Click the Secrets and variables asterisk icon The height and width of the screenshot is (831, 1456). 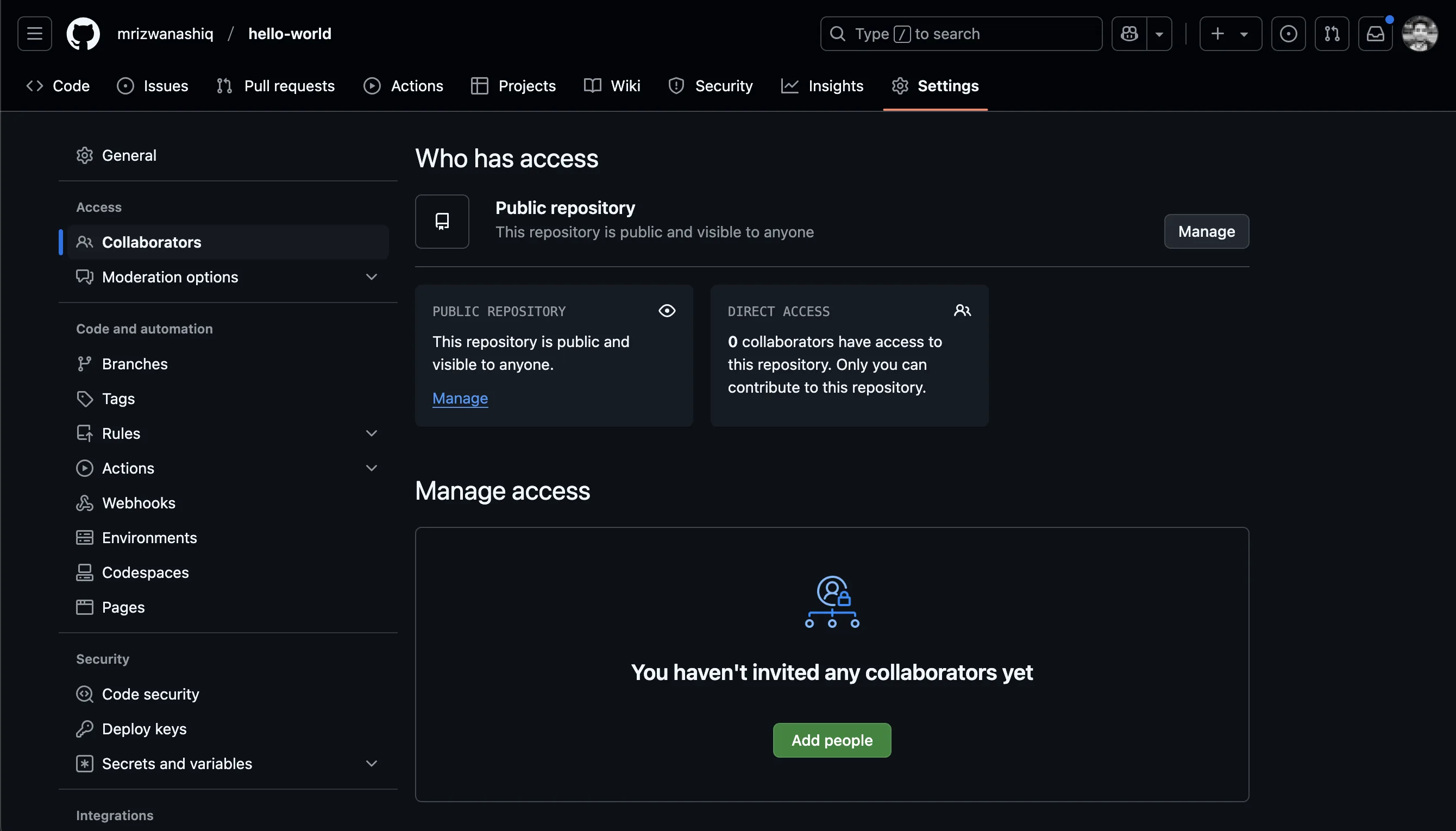click(x=84, y=764)
